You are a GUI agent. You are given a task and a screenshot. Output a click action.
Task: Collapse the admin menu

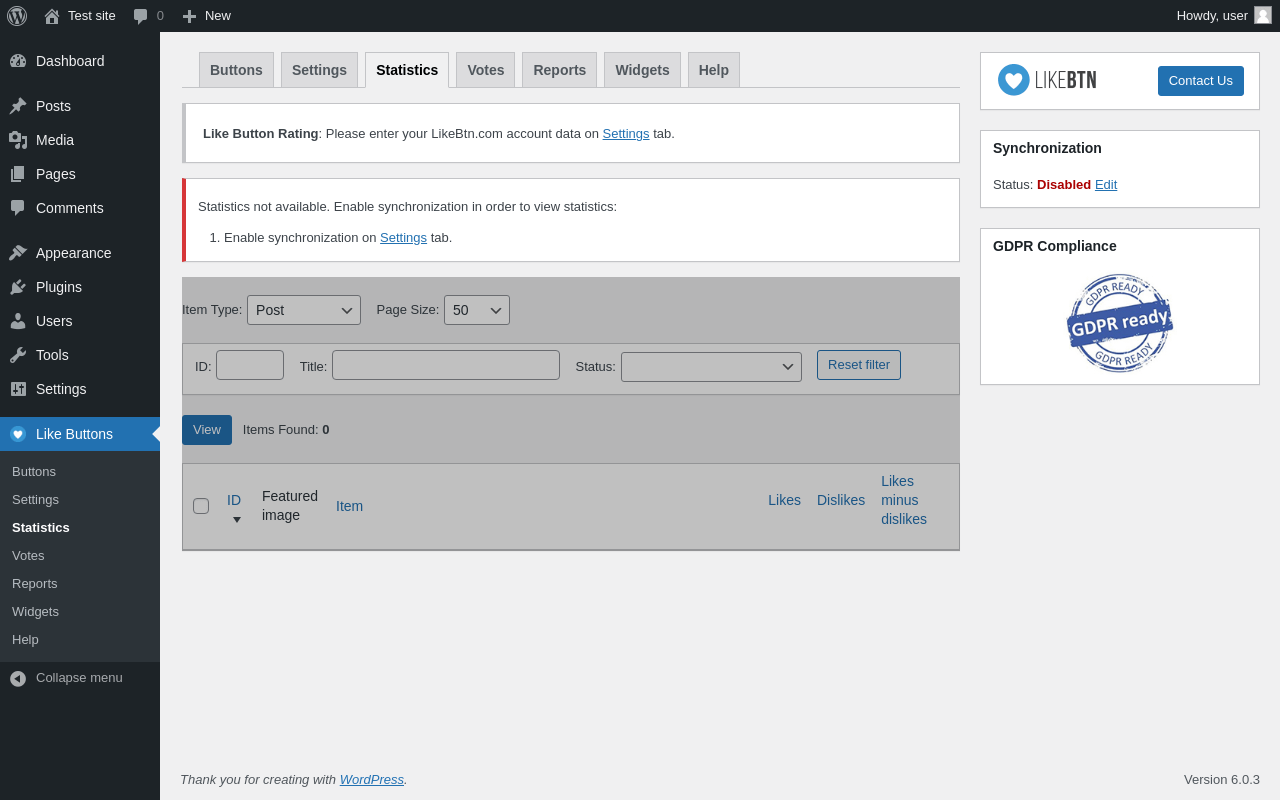click(80, 678)
